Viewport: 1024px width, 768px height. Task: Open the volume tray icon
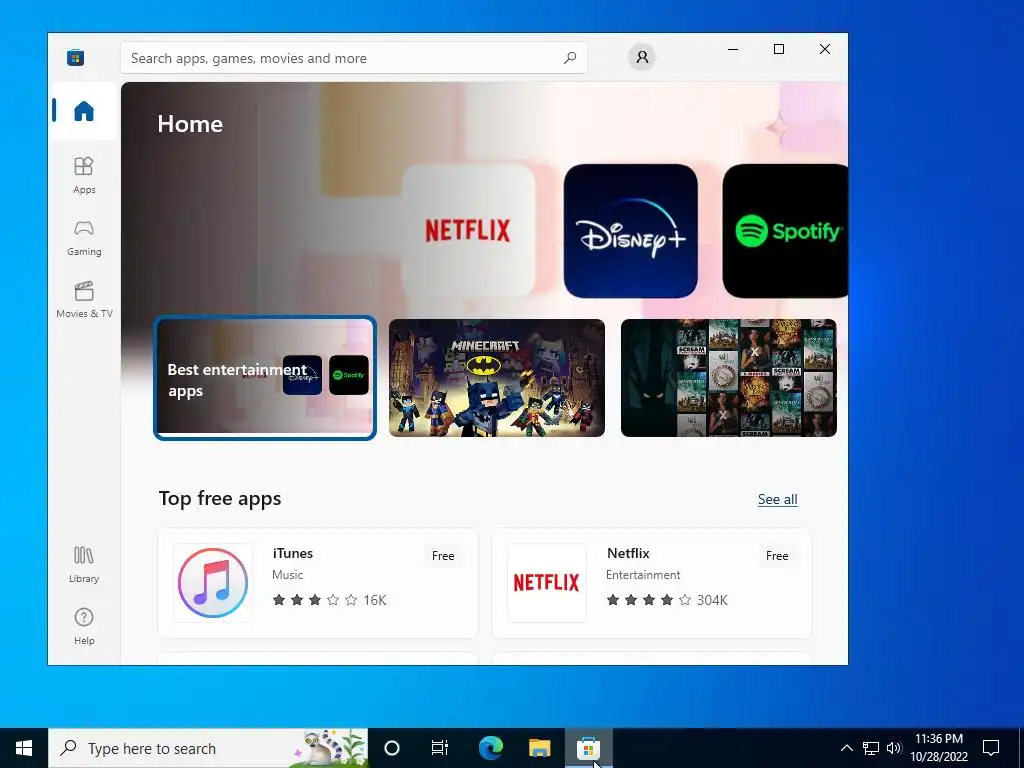[x=893, y=748]
